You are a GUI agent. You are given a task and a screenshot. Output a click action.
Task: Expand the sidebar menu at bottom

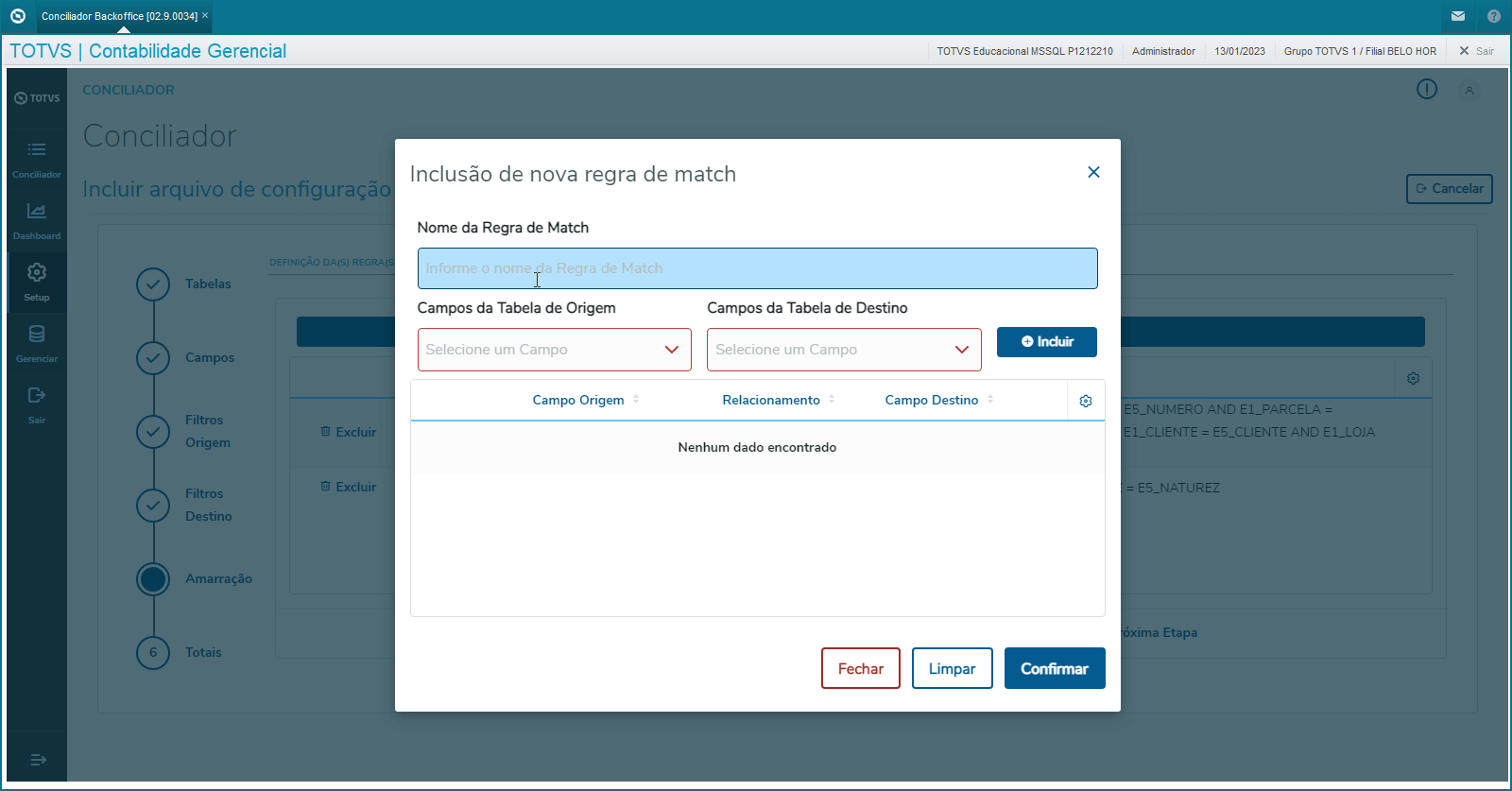(38, 760)
